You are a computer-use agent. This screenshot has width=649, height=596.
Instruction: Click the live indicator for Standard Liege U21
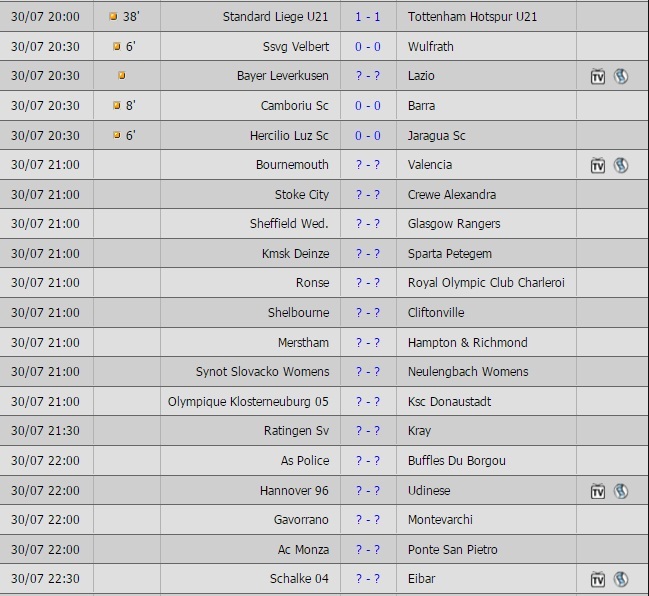(x=113, y=17)
